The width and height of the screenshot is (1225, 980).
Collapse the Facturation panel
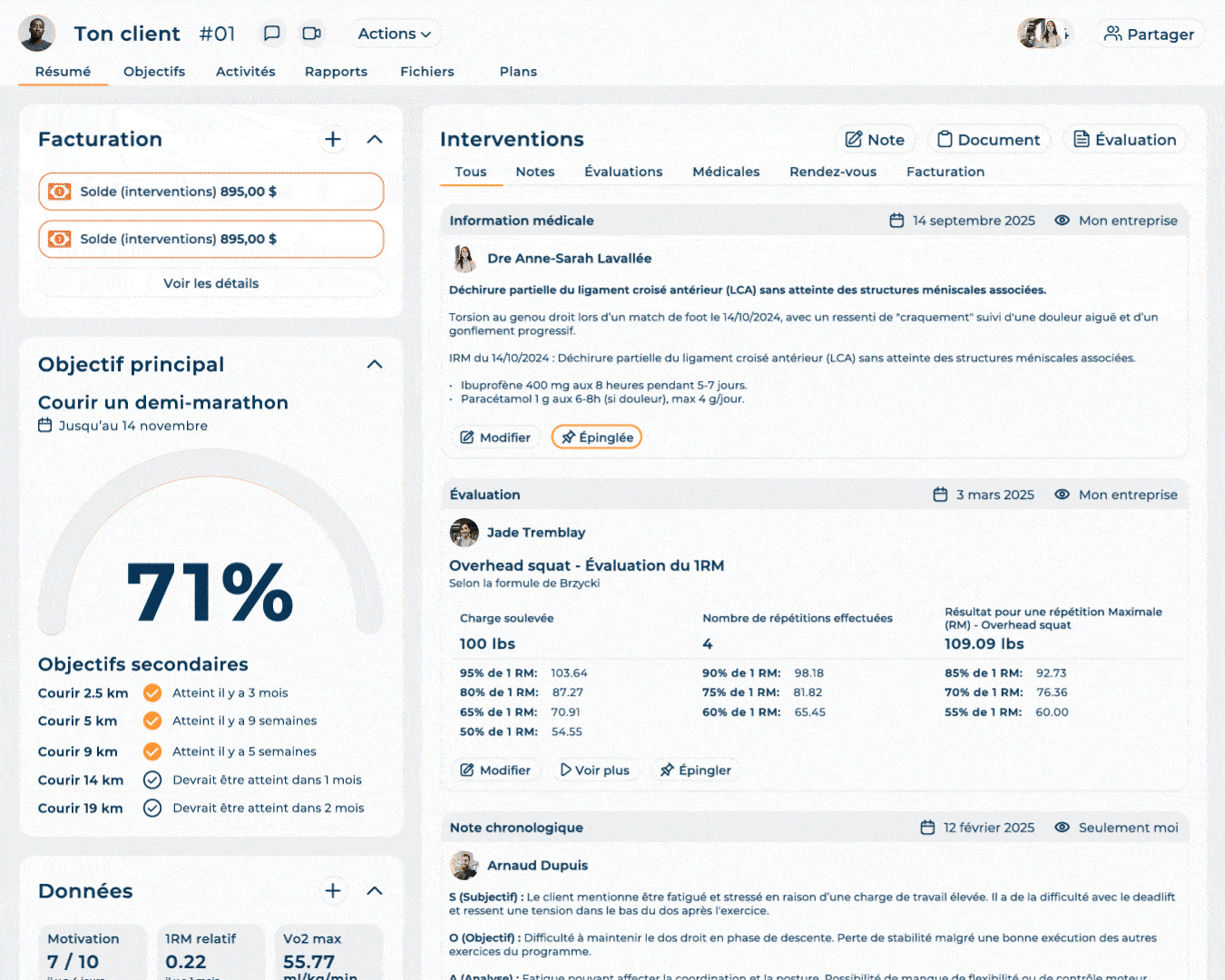click(x=374, y=140)
